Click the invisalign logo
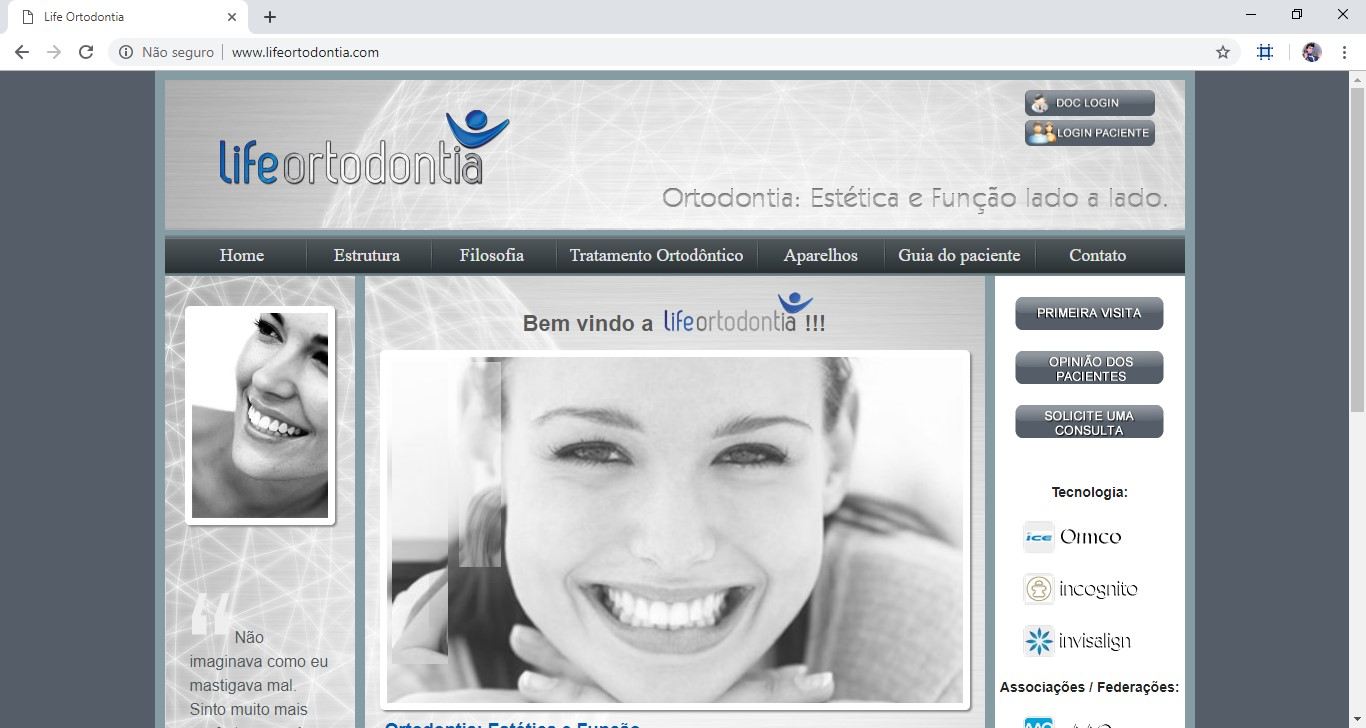Viewport: 1366px width, 728px height. tap(1078, 641)
